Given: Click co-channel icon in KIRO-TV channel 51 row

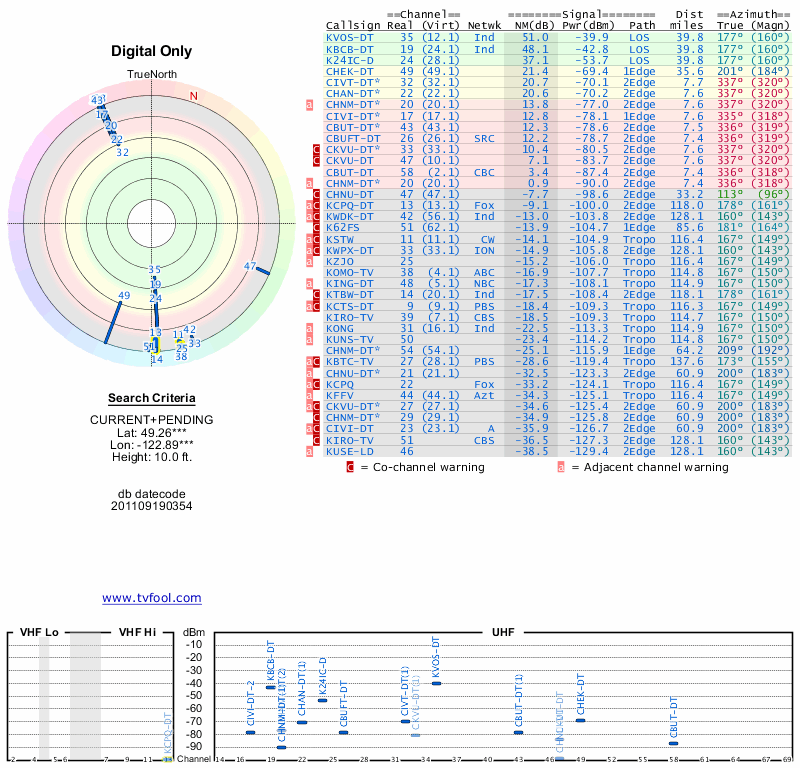Looking at the screenshot, I should [316, 440].
